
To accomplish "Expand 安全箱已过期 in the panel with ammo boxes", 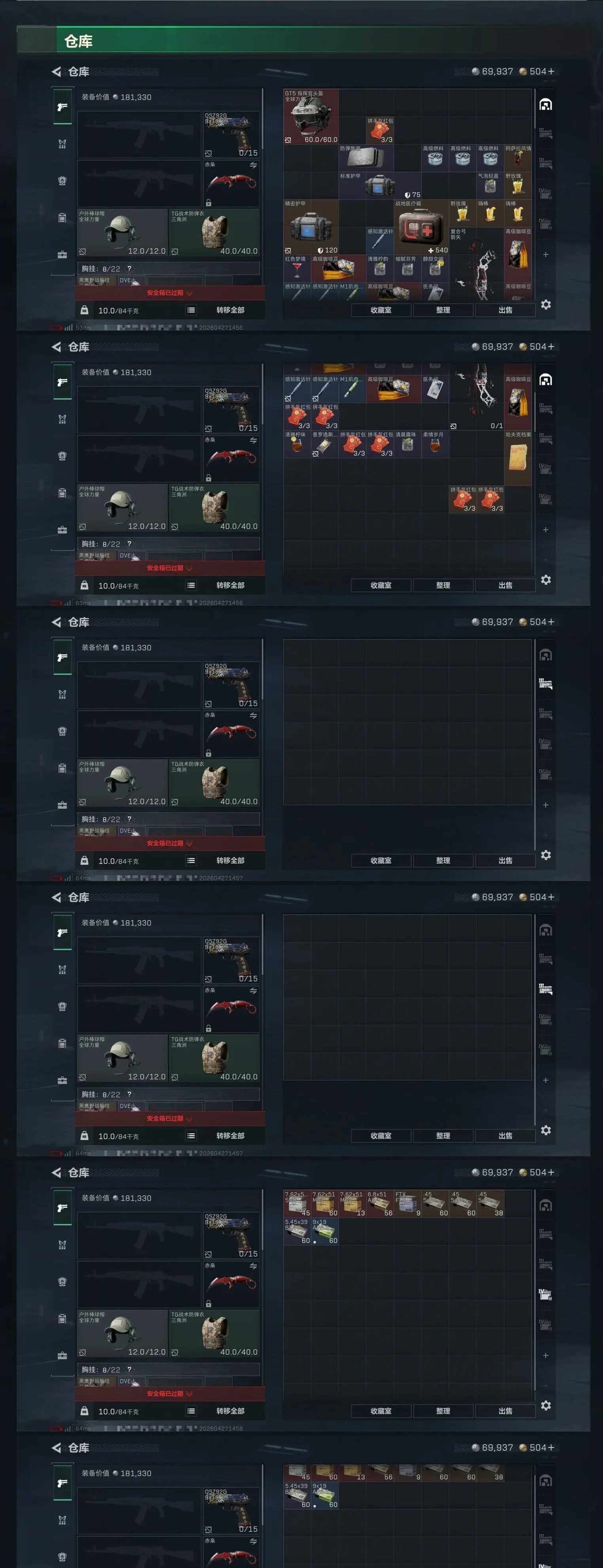I will click(170, 1393).
